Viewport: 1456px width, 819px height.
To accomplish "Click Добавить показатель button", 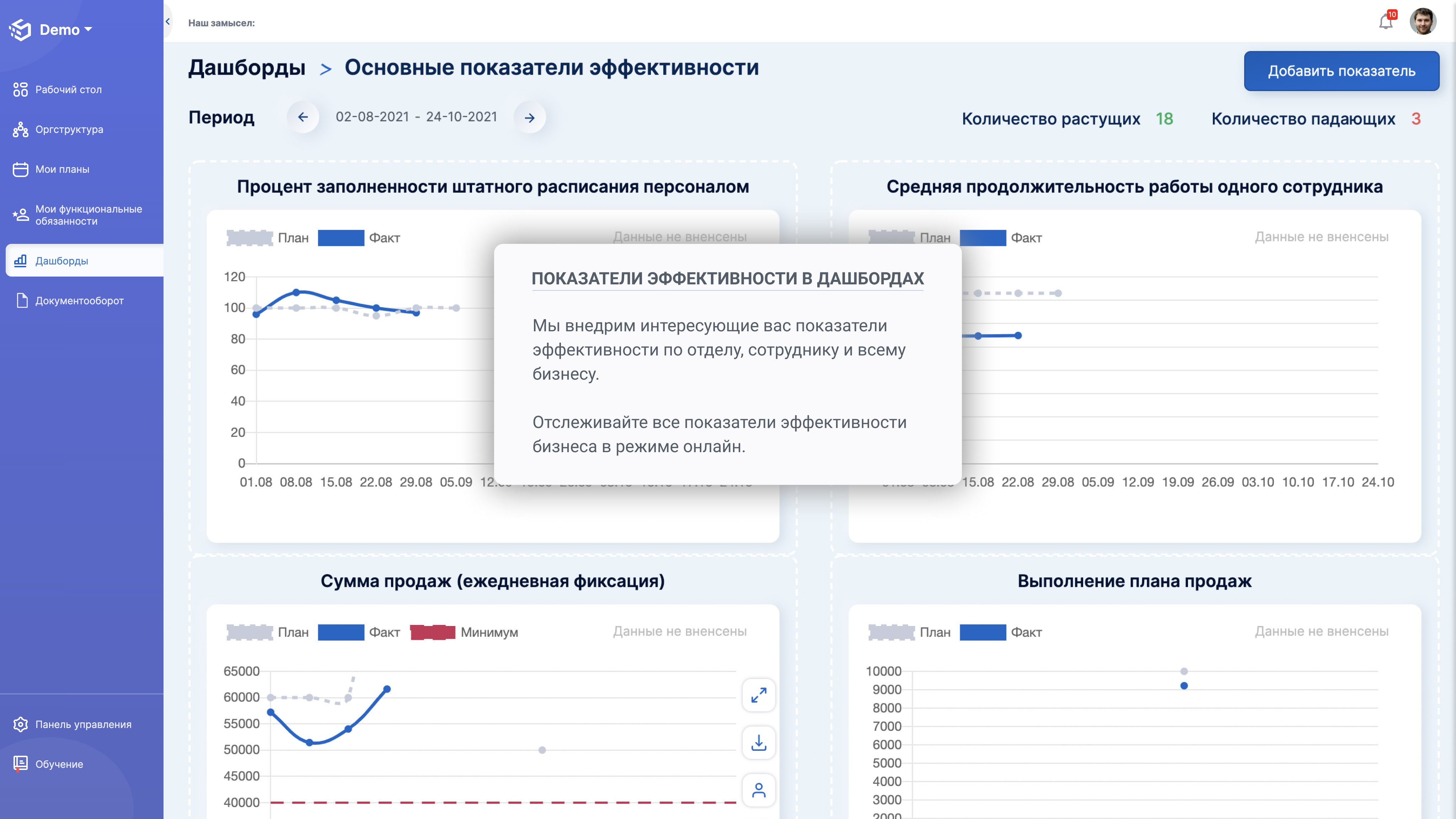I will pyautogui.click(x=1341, y=71).
